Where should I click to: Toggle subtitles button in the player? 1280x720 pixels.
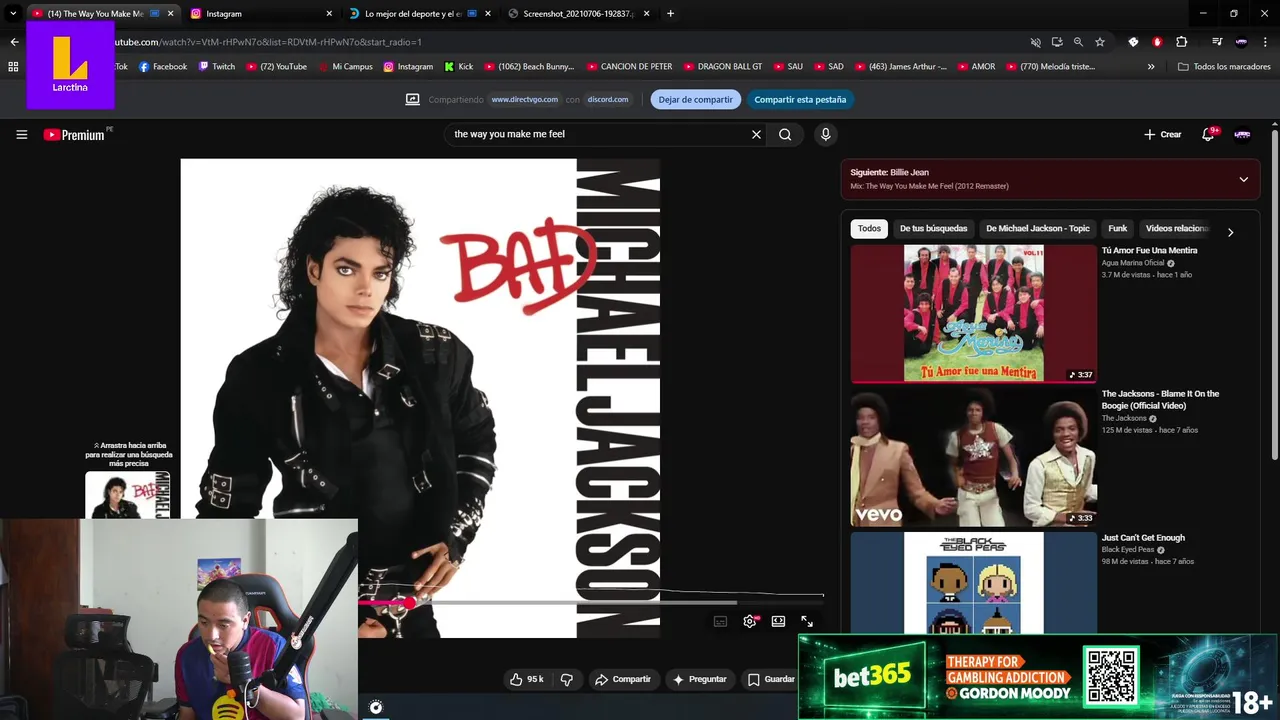coord(720,621)
